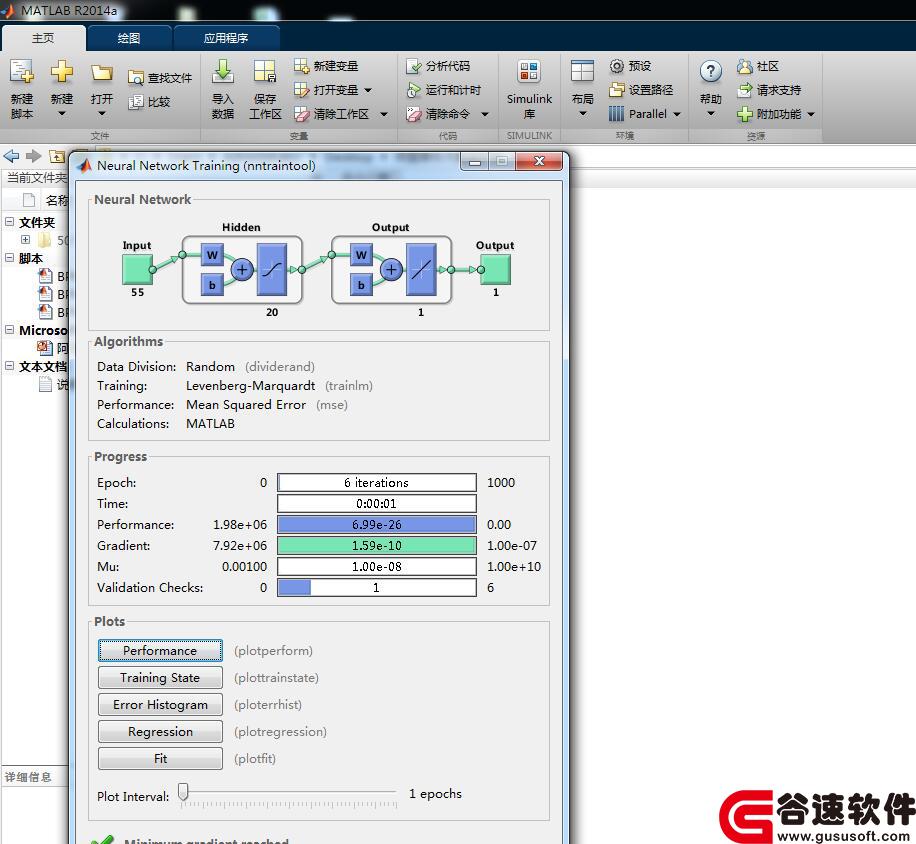The height and width of the screenshot is (844, 916).
Task: Click the Request Support icon
Action: 744,90
